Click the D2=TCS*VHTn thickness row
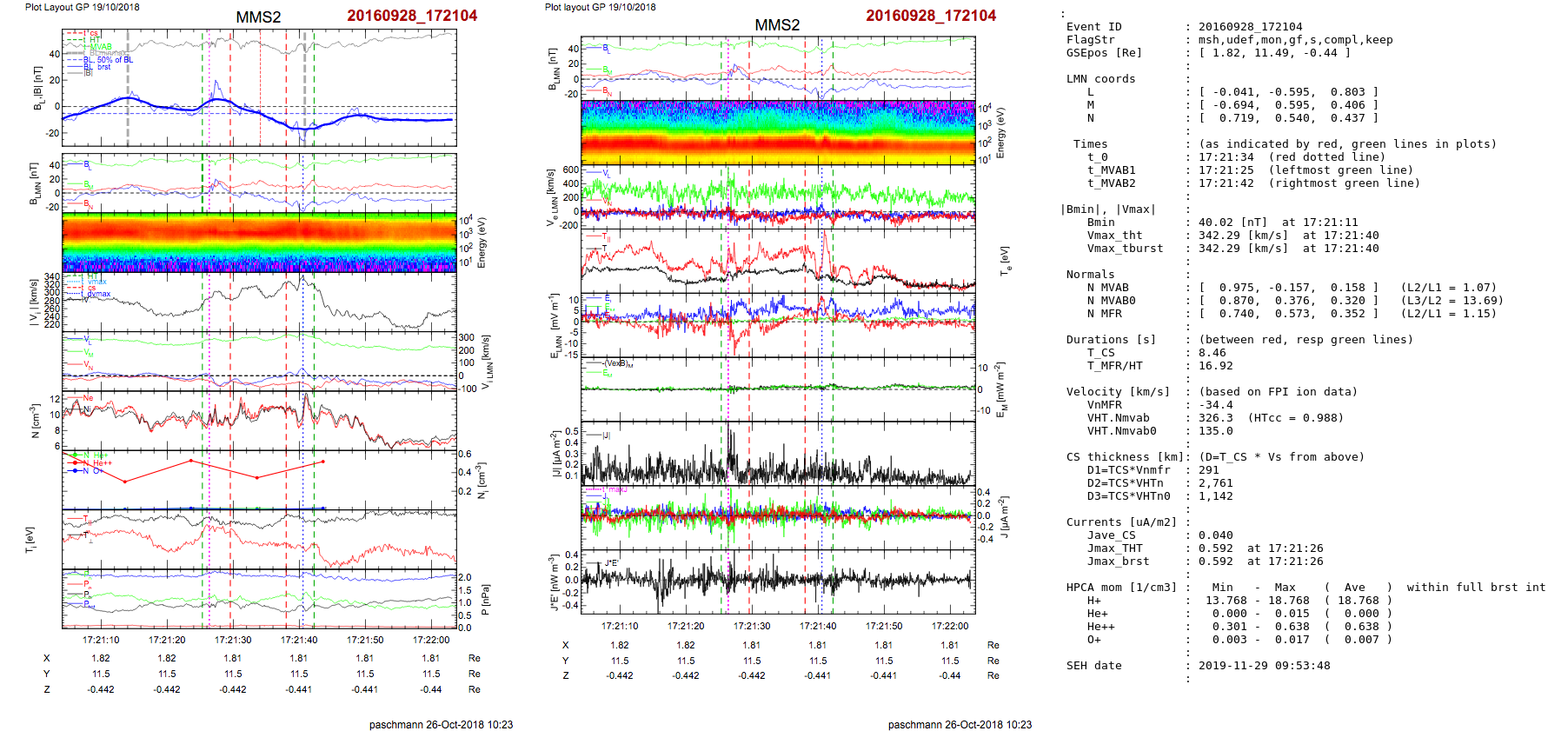1568x731 pixels. click(x=1125, y=483)
